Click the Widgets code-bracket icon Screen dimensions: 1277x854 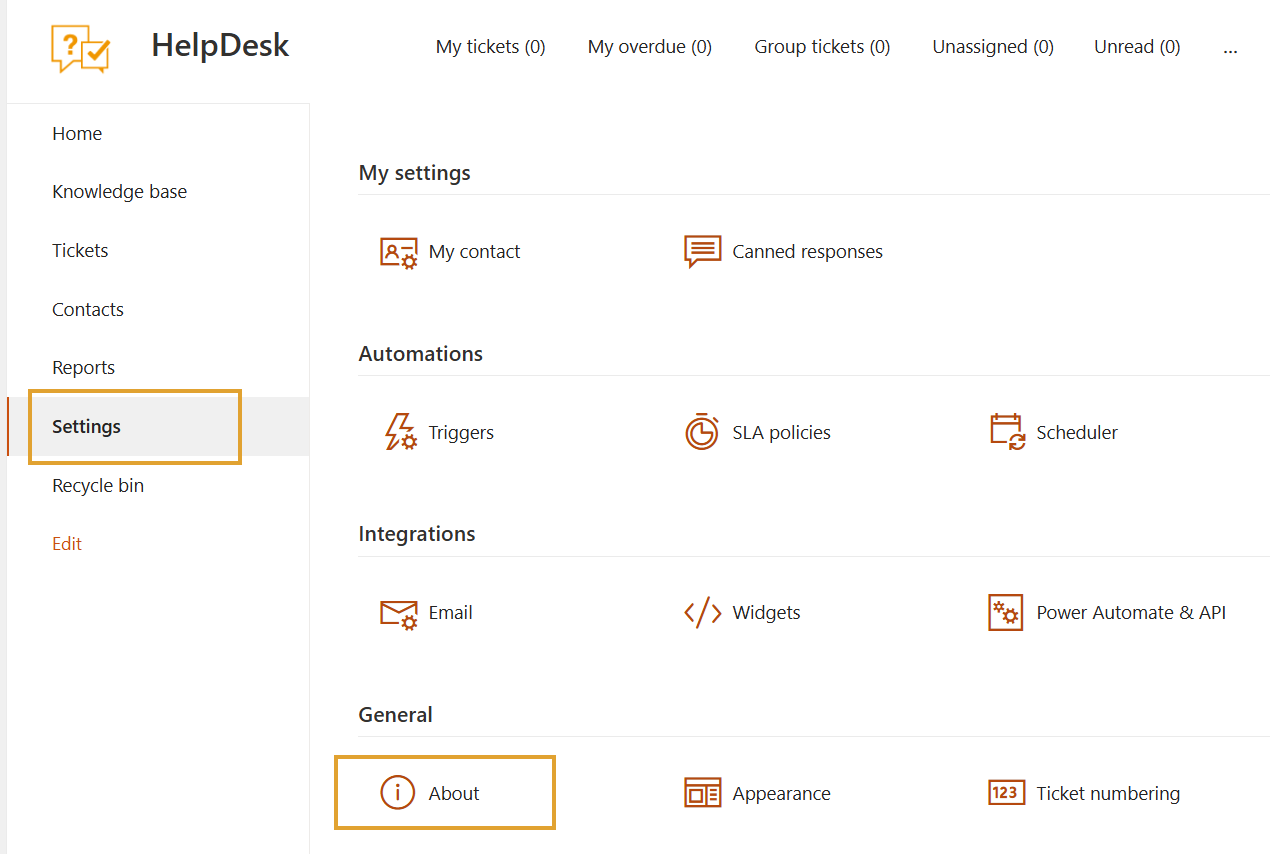click(702, 613)
